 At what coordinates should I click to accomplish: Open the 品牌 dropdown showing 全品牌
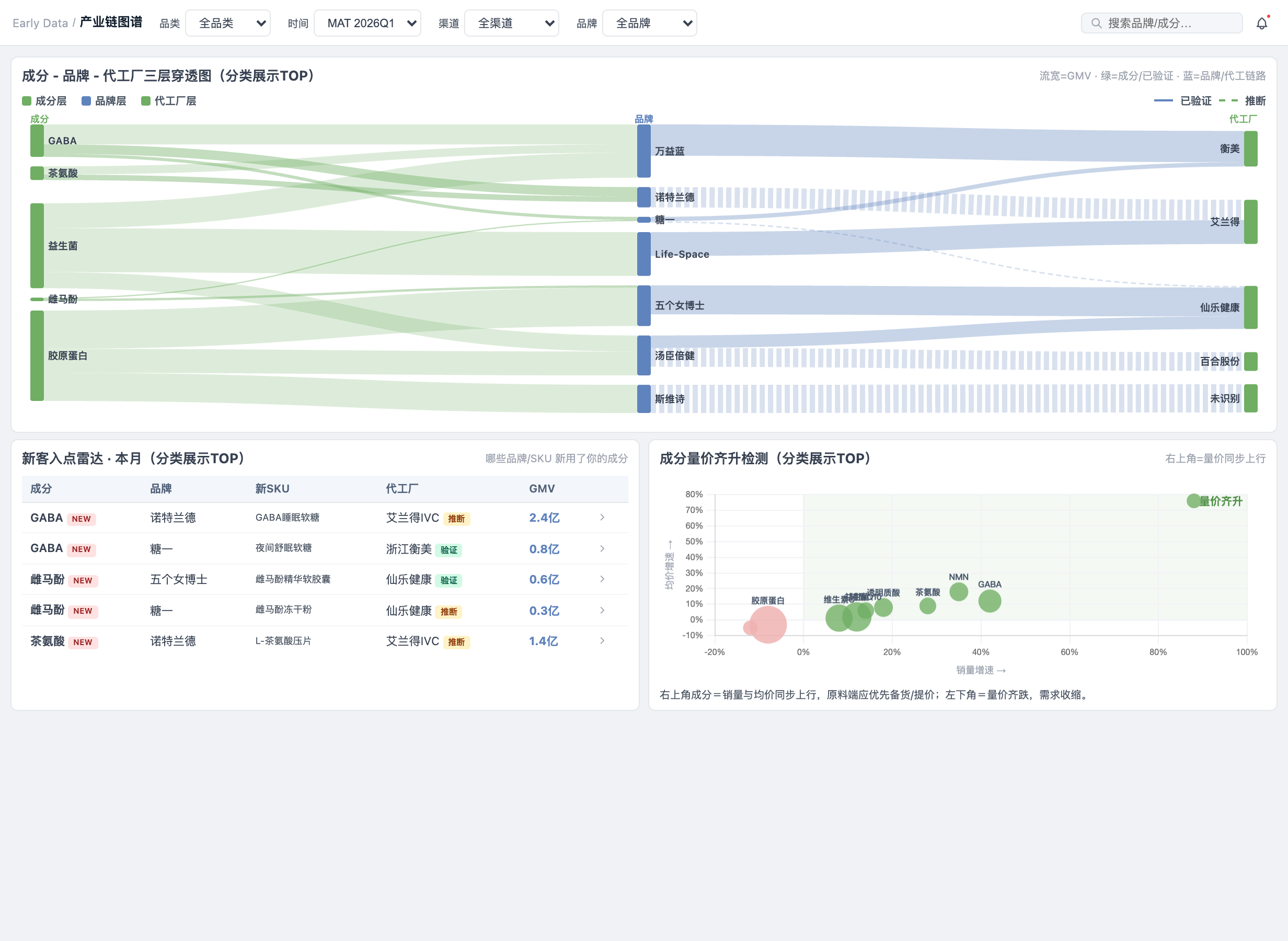[649, 24]
